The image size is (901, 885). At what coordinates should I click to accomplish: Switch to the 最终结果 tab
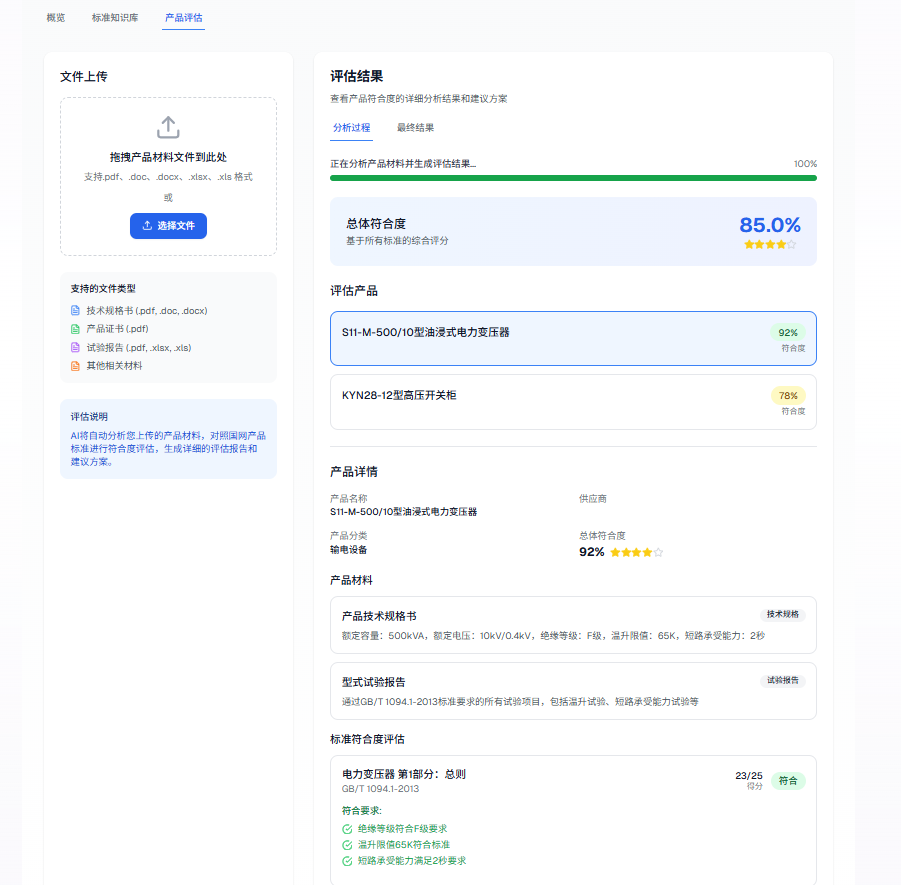(x=415, y=128)
